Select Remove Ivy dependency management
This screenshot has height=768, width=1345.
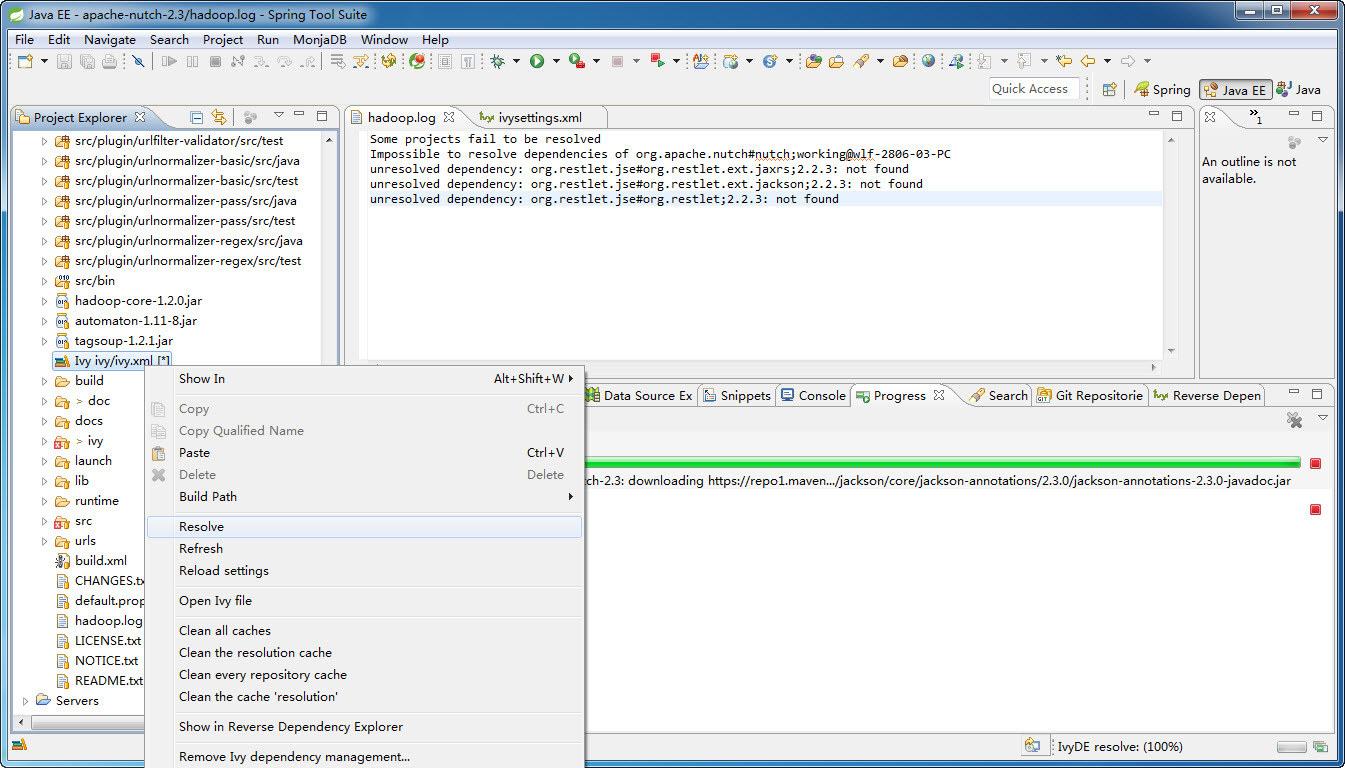coord(364,757)
